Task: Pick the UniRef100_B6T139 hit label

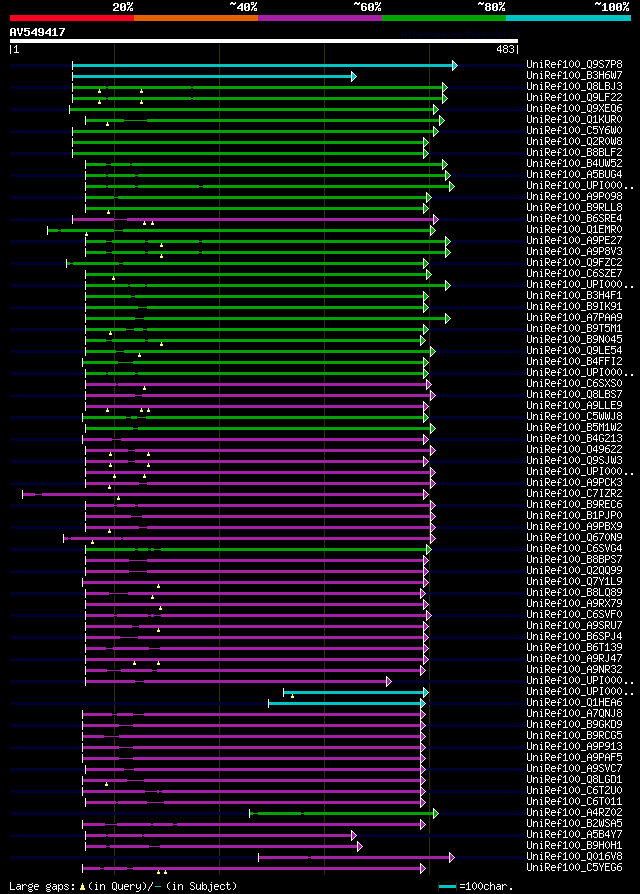Action: pyautogui.click(x=574, y=647)
